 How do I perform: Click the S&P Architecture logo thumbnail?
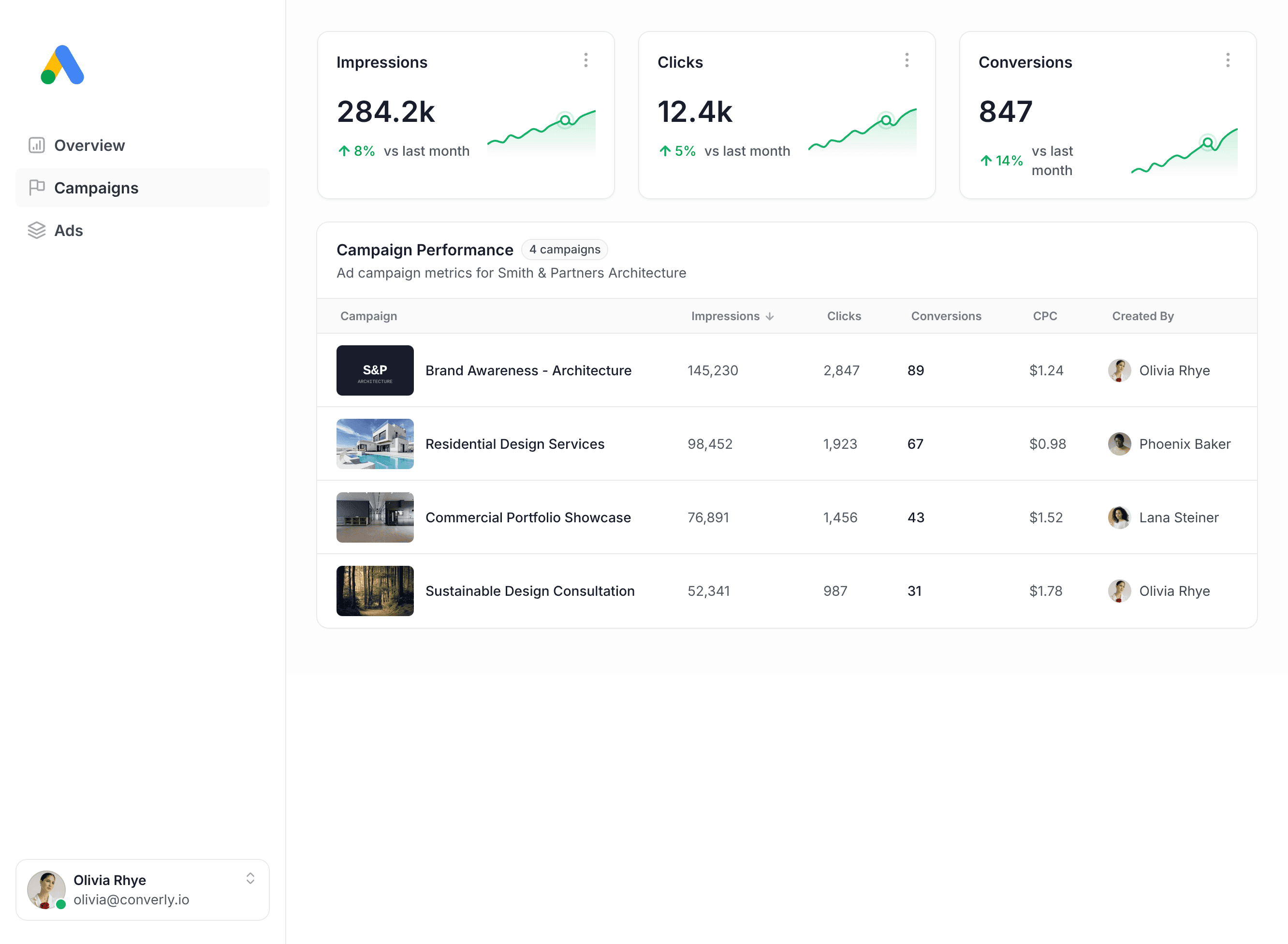375,370
